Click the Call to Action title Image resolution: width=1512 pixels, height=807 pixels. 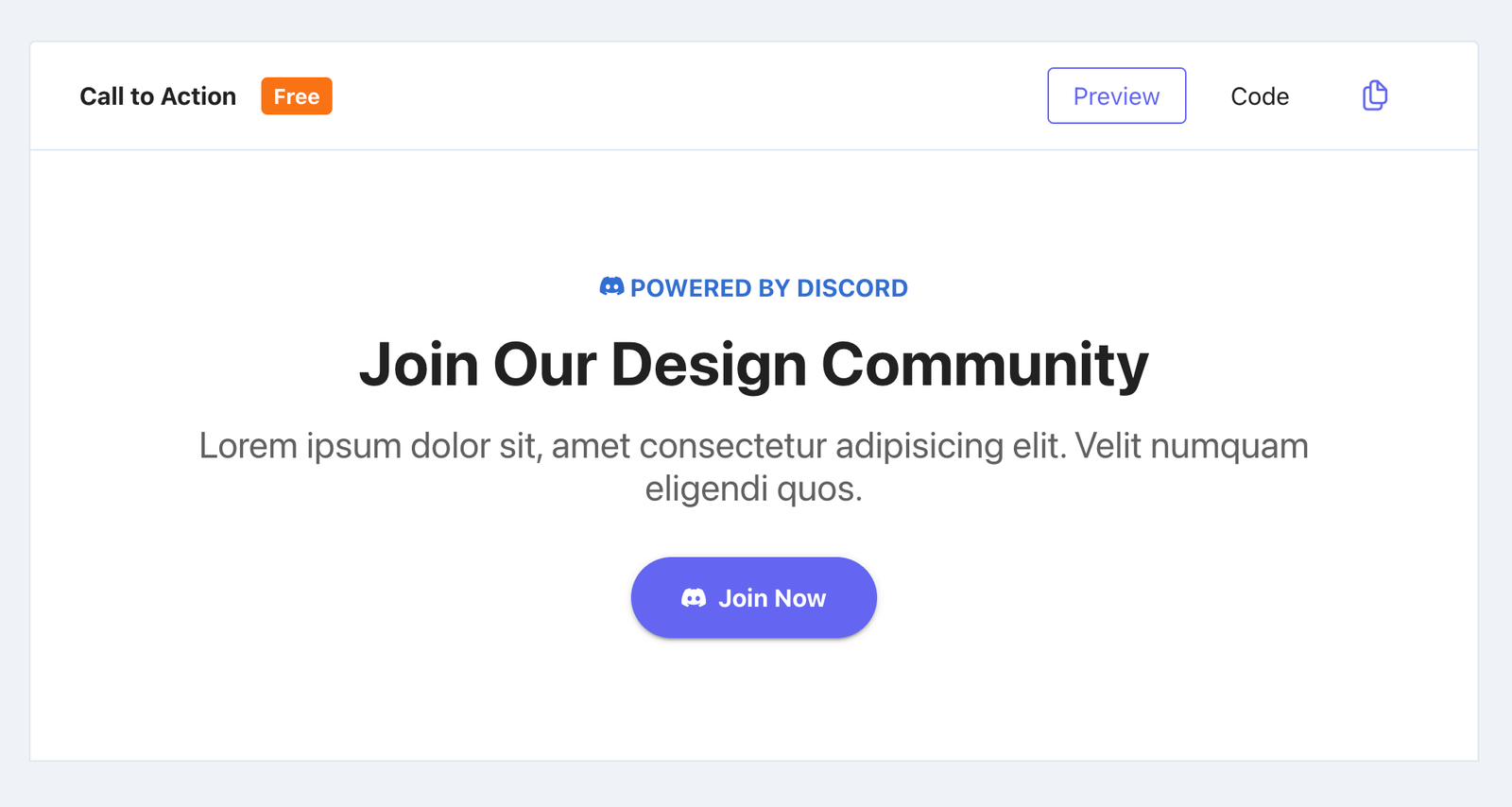point(158,96)
